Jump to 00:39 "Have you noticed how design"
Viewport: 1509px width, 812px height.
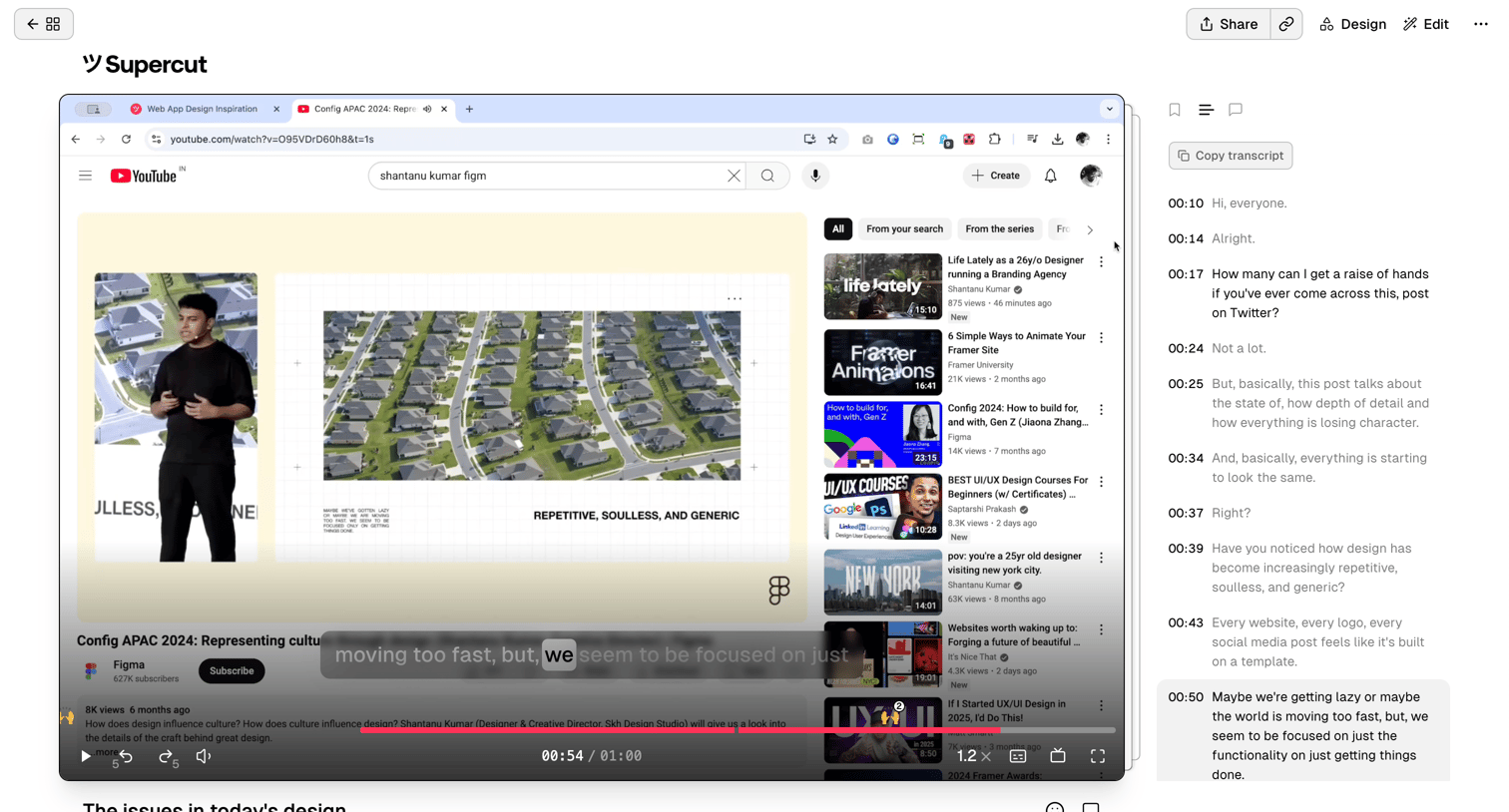[1303, 568]
